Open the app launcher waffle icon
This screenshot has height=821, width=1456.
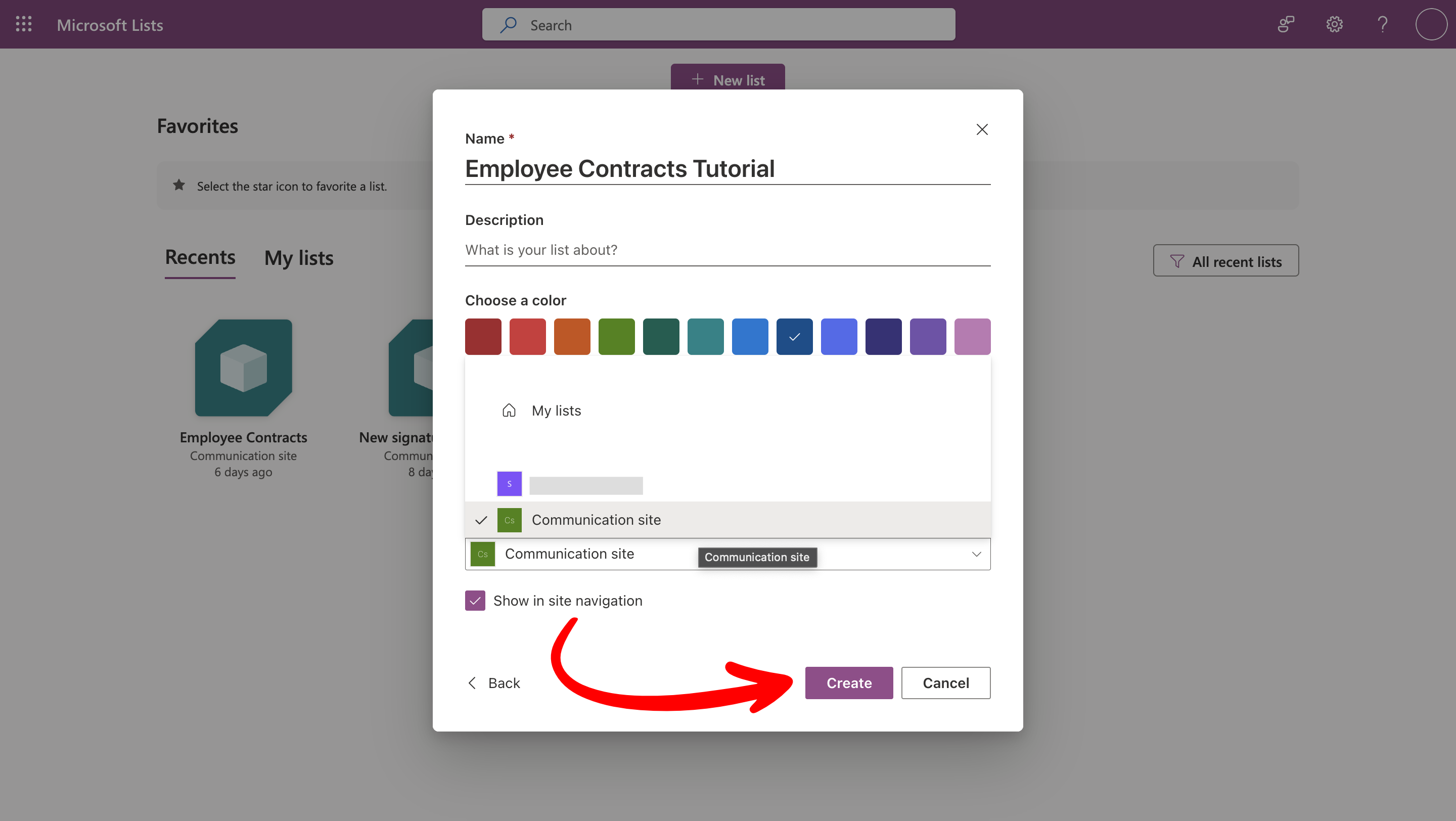24,24
